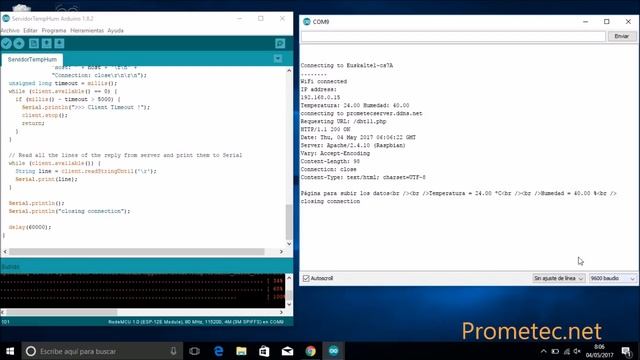Viewport: 640px width, 360px height.
Task: Click NodeMCU board status bar text
Action: pyautogui.click(x=196, y=322)
